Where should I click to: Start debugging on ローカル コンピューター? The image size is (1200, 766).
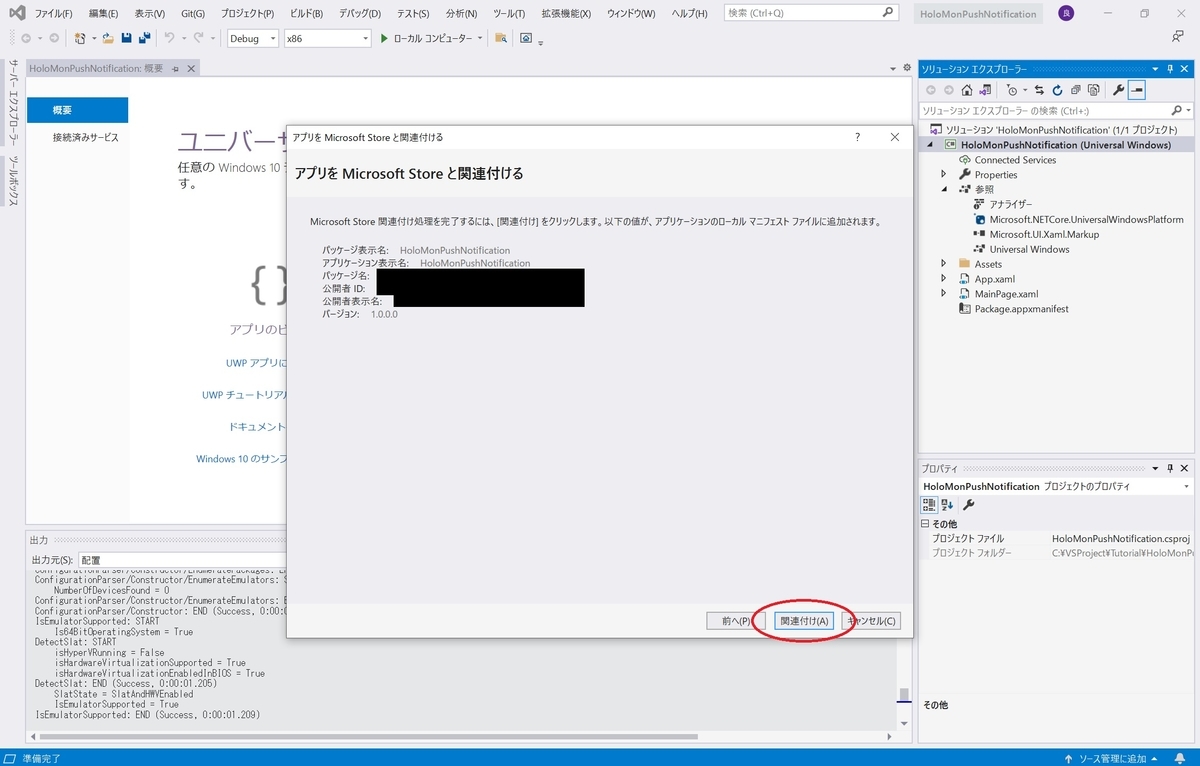coord(426,38)
